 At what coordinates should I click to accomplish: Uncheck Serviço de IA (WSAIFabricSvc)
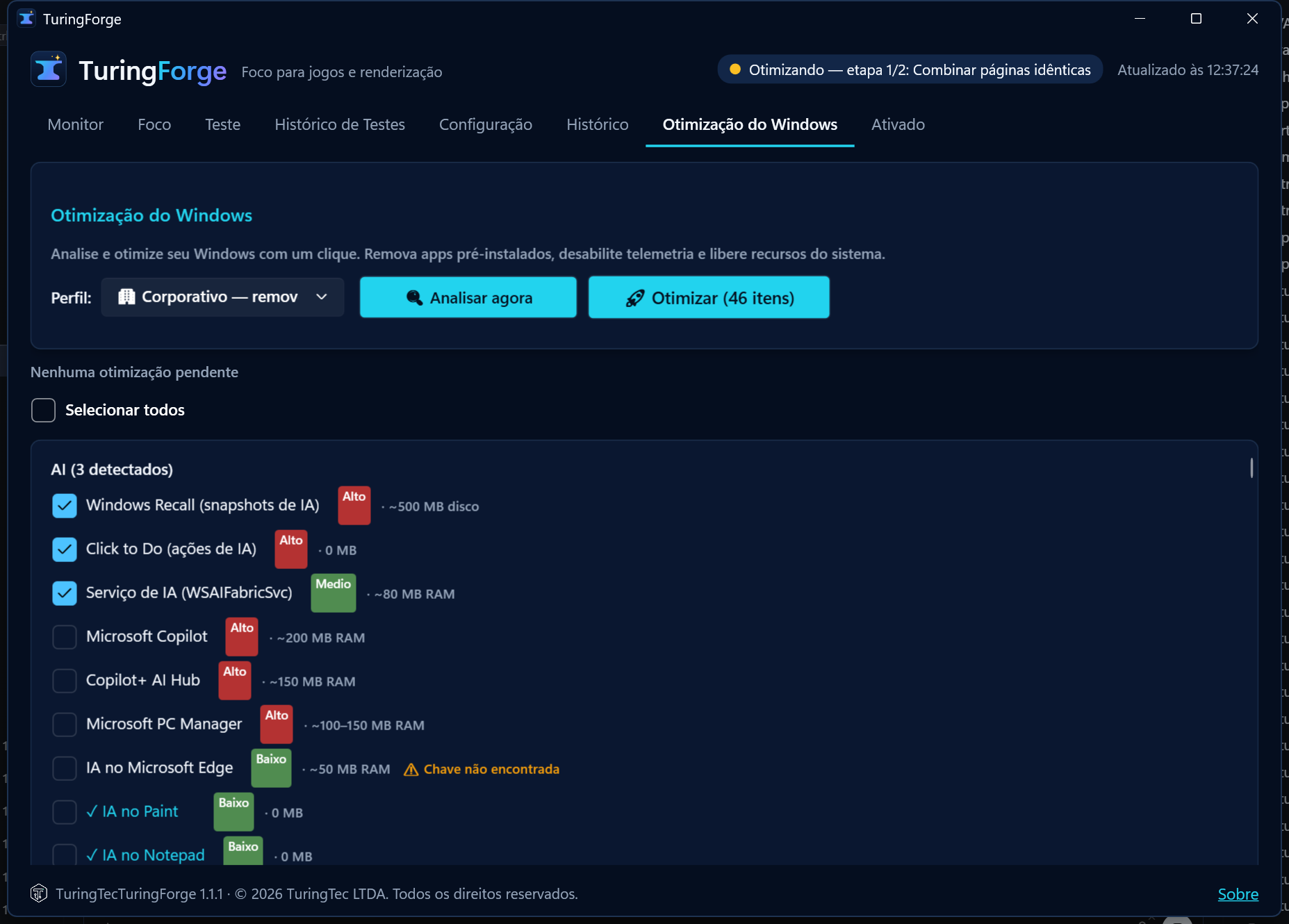tap(65, 593)
